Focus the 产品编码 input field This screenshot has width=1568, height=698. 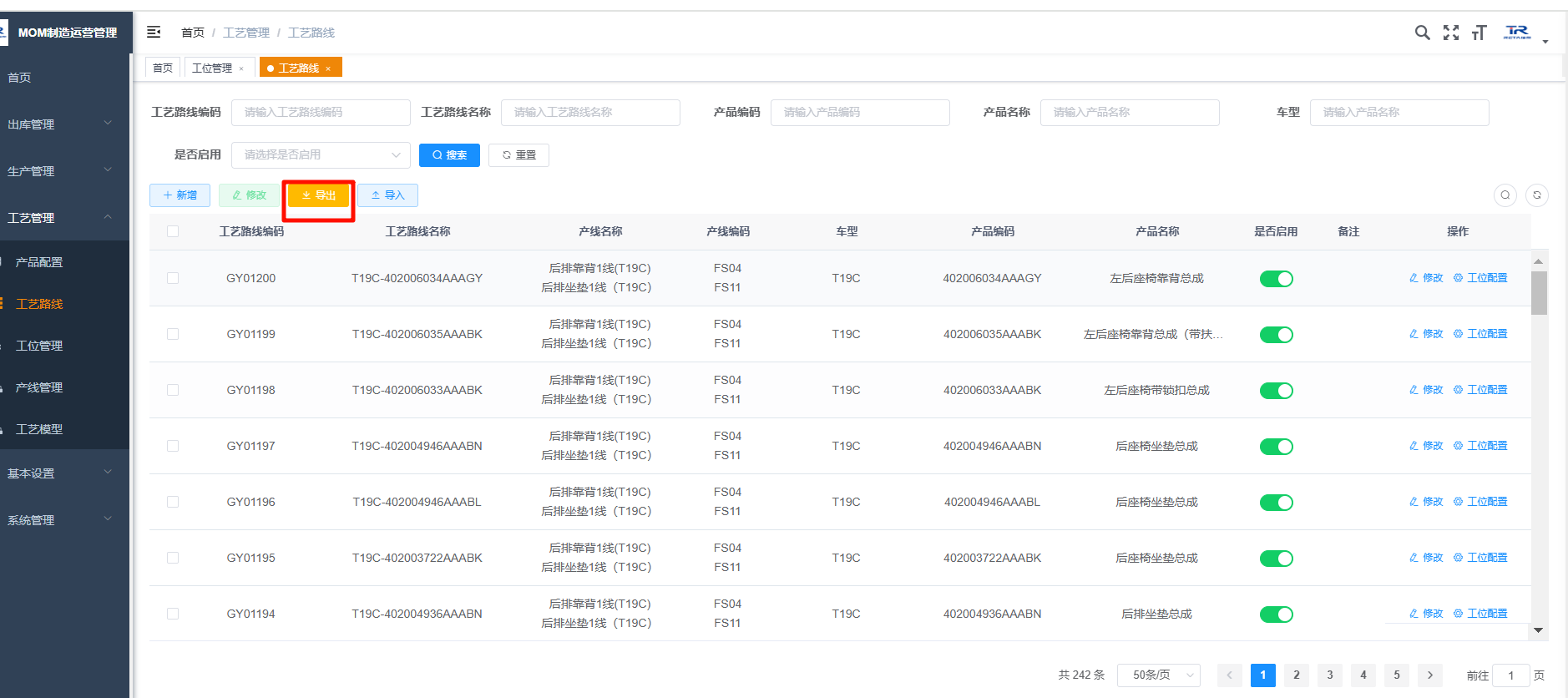[x=860, y=113]
